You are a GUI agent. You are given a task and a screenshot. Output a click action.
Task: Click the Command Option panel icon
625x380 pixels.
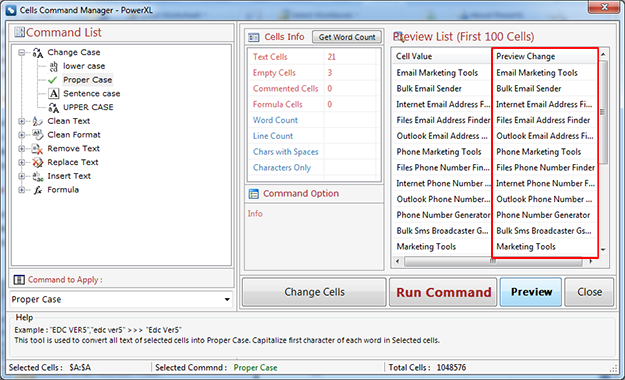(x=254, y=194)
